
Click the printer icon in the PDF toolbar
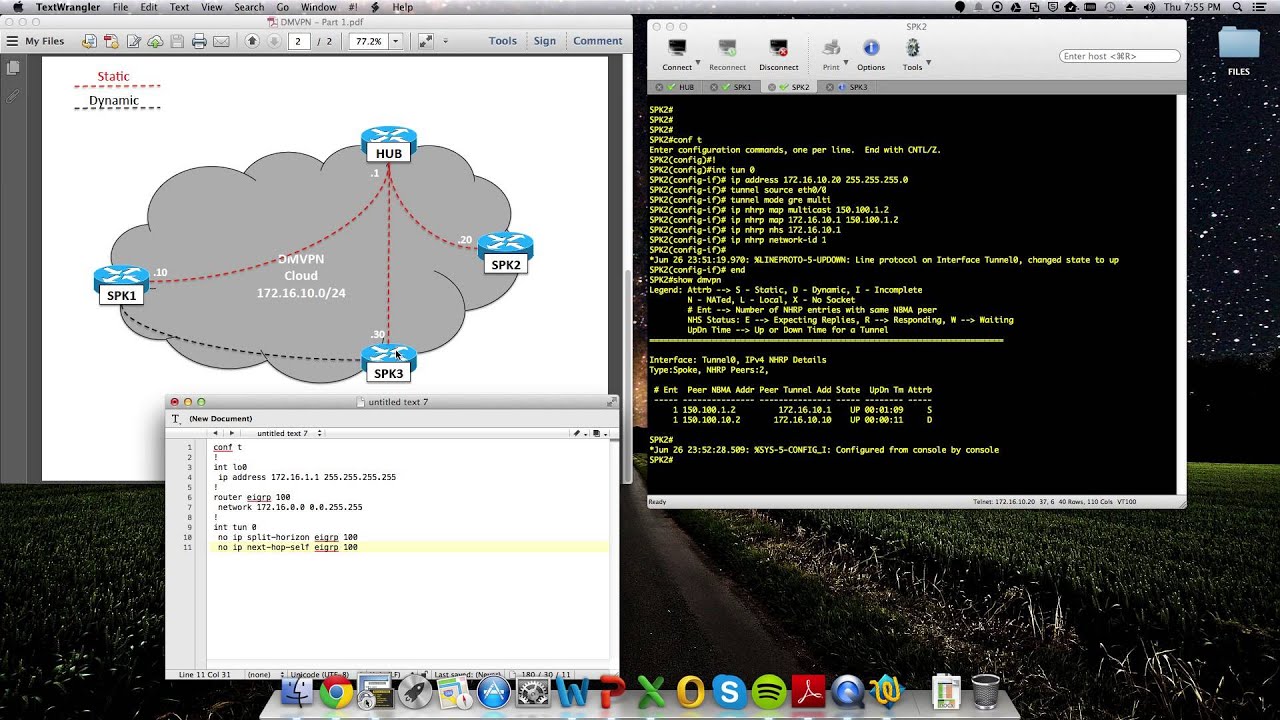[199, 41]
